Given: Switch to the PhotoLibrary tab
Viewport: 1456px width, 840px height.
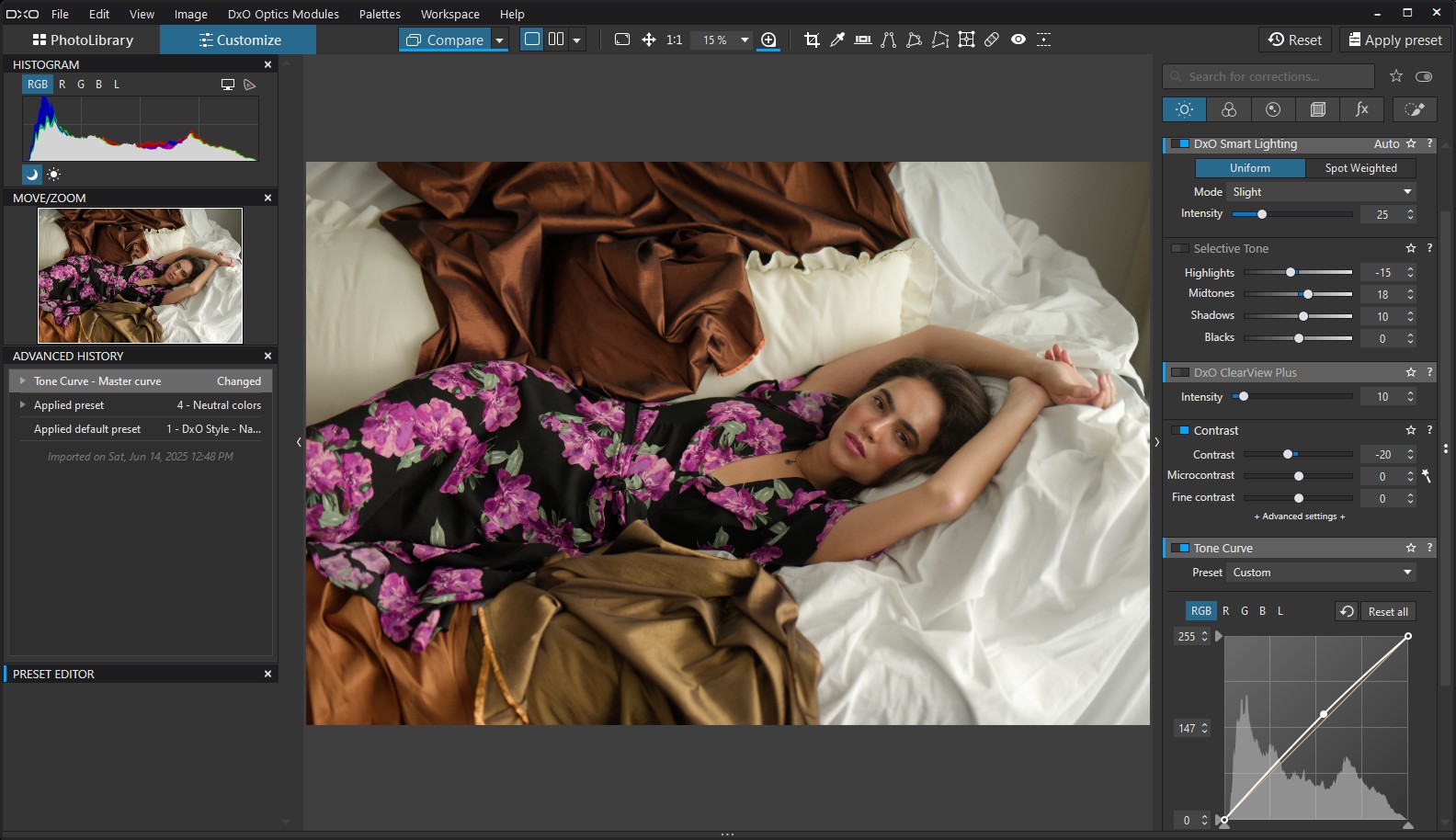Looking at the screenshot, I should tap(83, 40).
